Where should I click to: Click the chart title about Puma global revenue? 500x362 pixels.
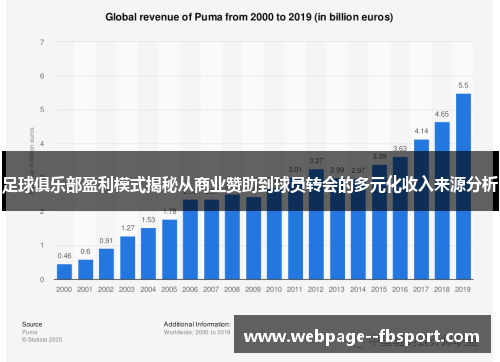coord(249,17)
